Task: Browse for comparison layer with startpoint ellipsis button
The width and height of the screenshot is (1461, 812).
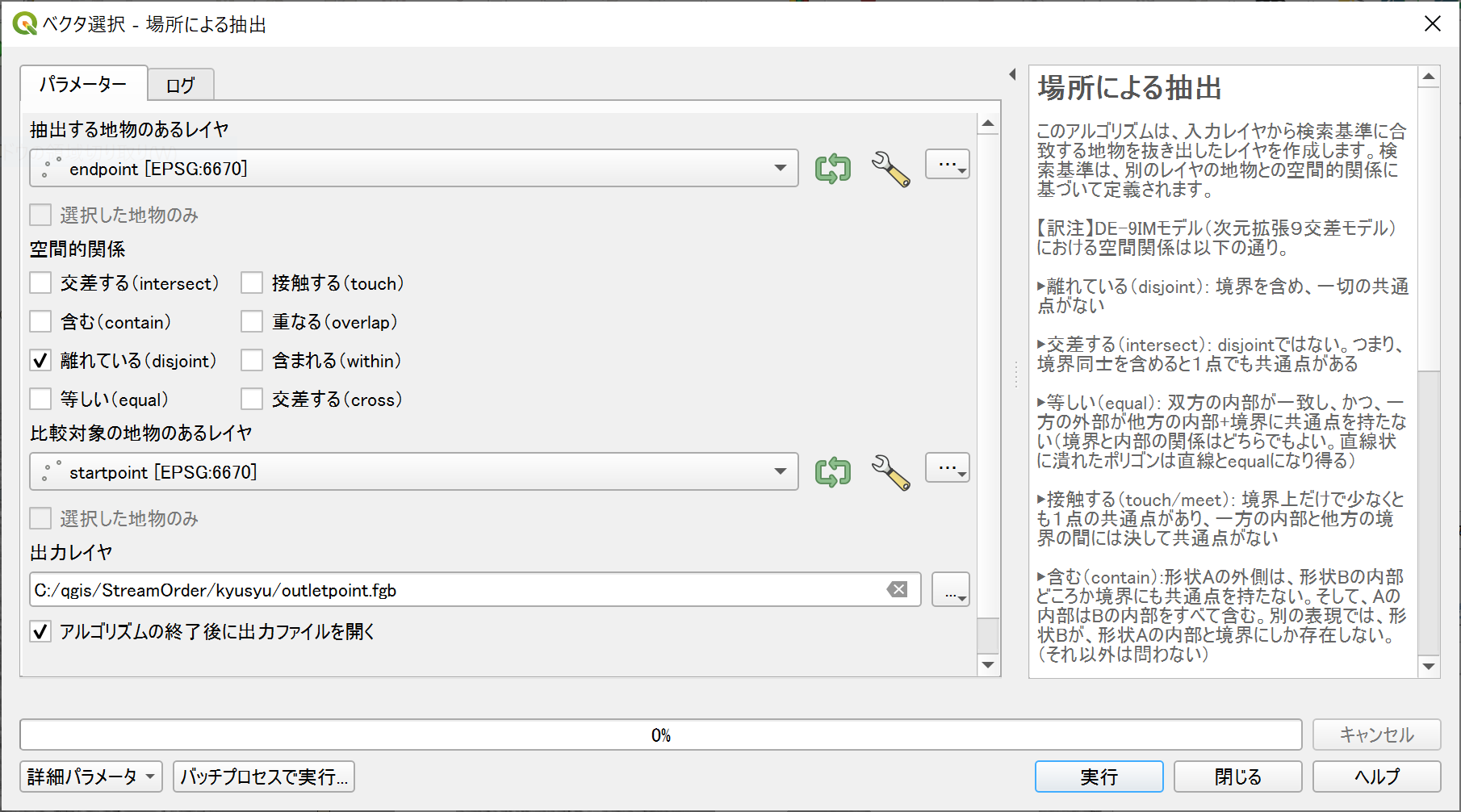Action: (x=947, y=468)
